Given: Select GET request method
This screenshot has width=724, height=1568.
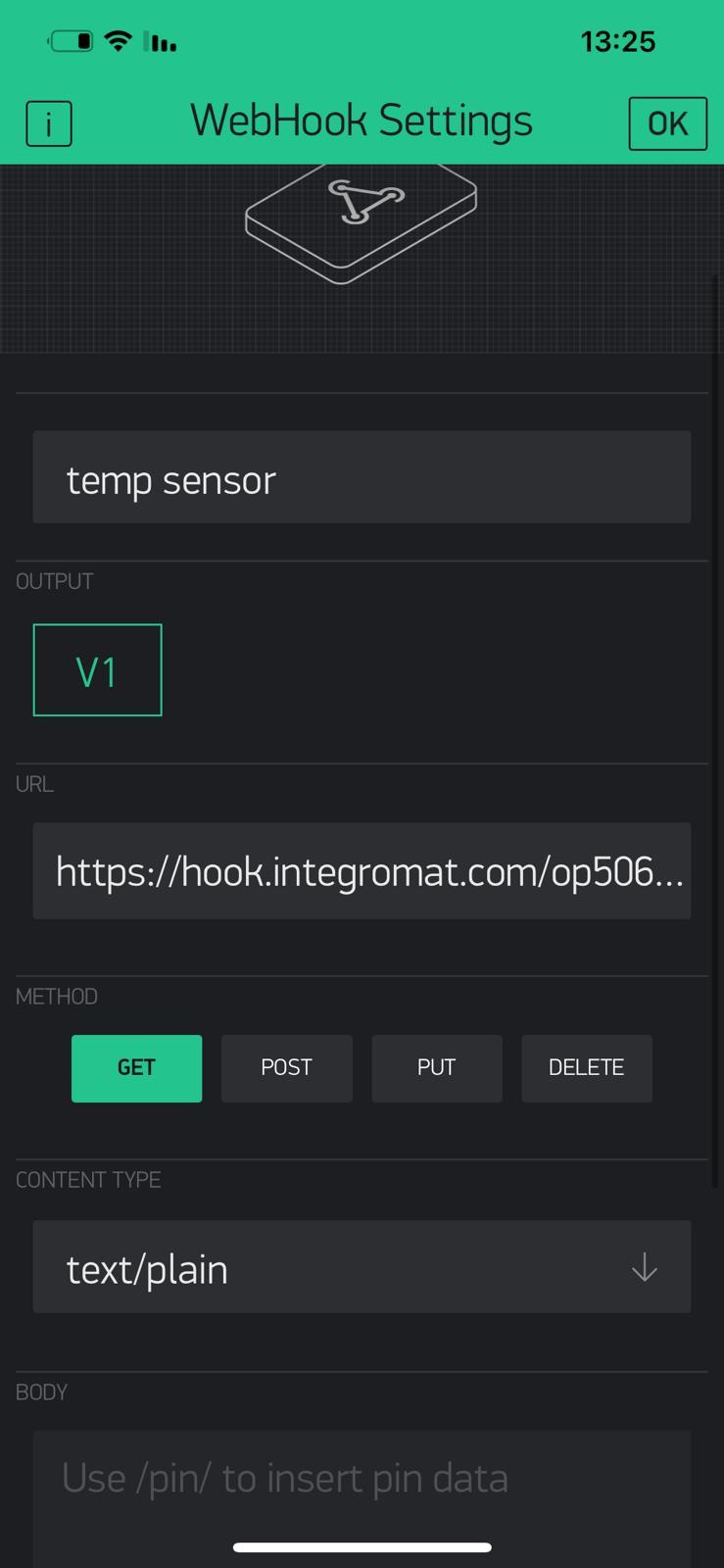Looking at the screenshot, I should point(136,1068).
